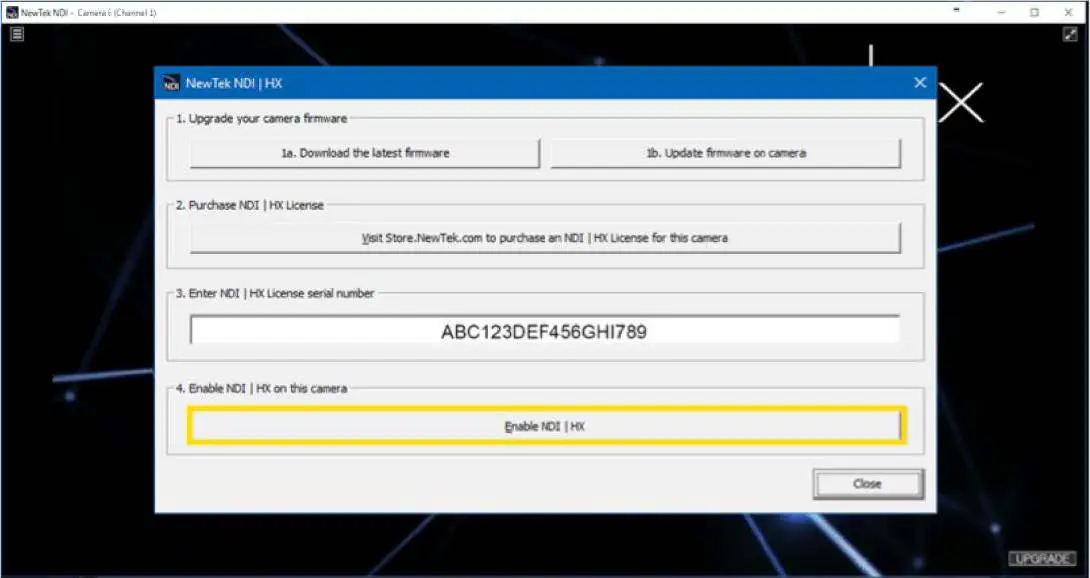Click the NewTek NDI app icon in title bar
Image resolution: width=1090 pixels, height=578 pixels.
point(12,13)
